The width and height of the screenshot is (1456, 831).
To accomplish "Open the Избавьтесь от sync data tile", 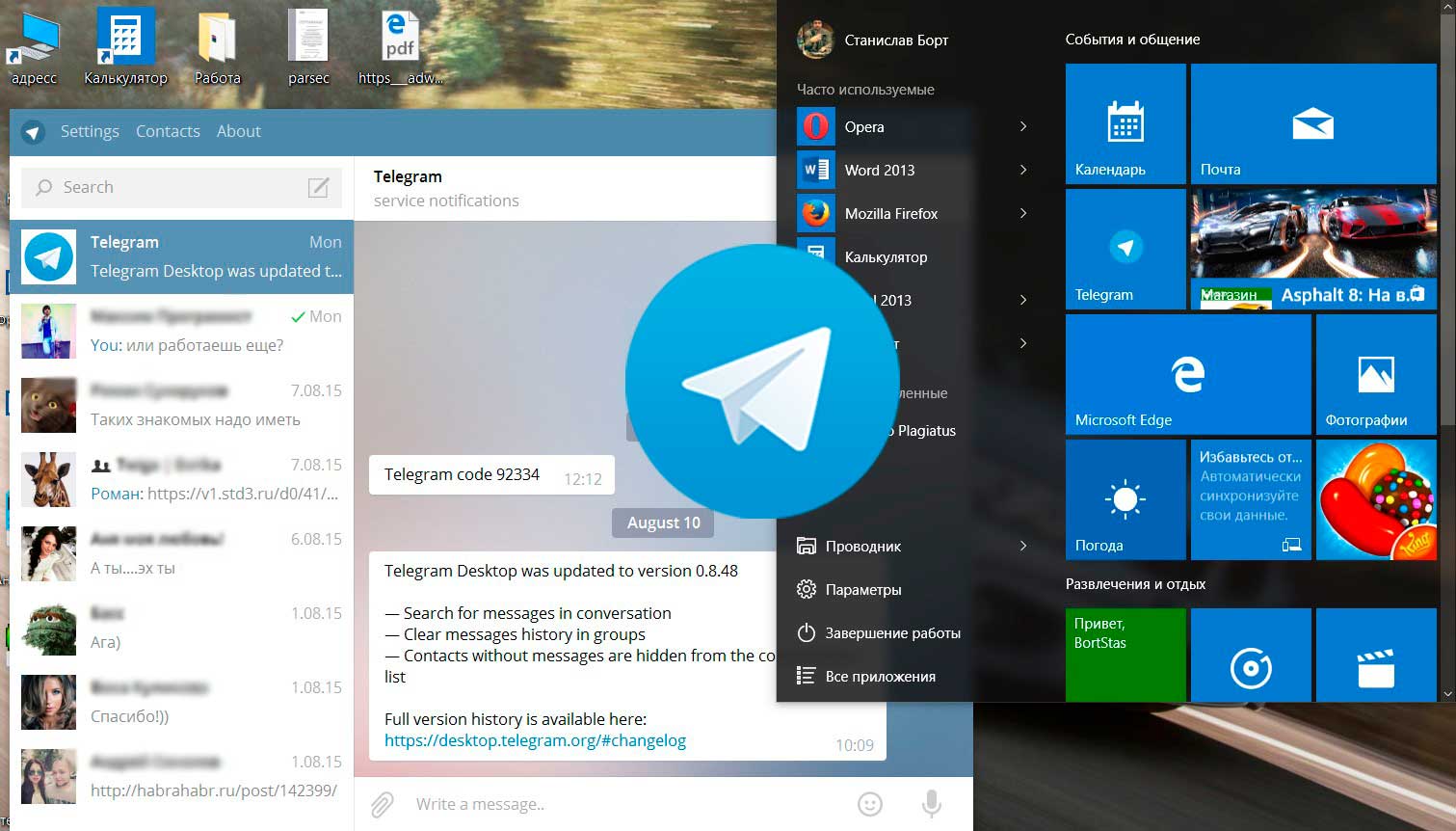I will coord(1251,499).
